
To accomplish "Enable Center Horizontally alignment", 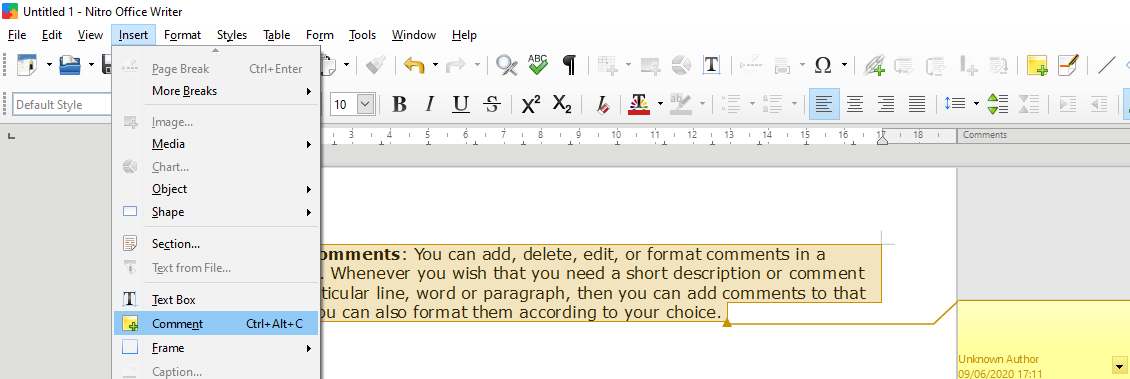I will (x=855, y=104).
